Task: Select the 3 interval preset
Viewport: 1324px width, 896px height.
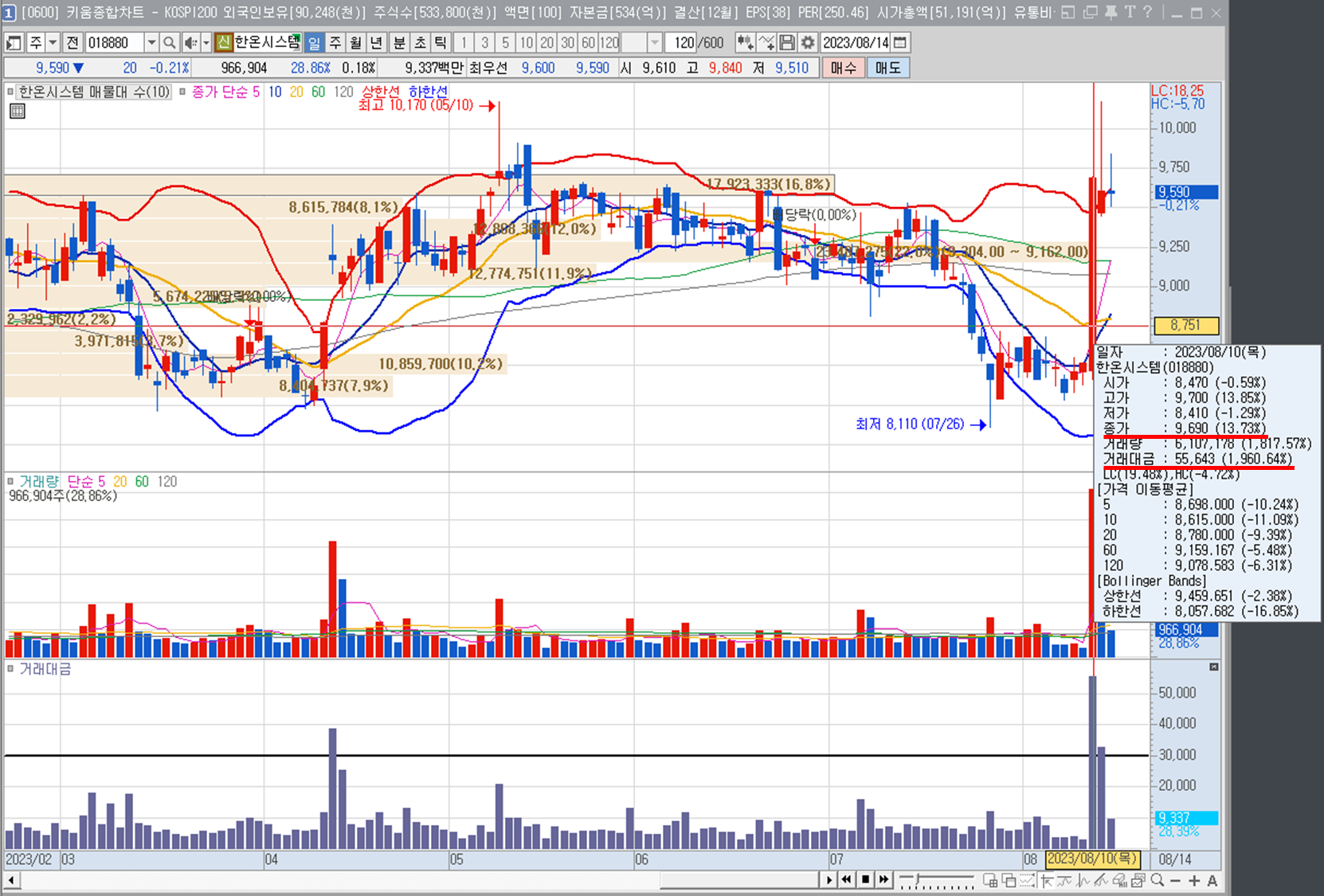Action: coord(484,42)
